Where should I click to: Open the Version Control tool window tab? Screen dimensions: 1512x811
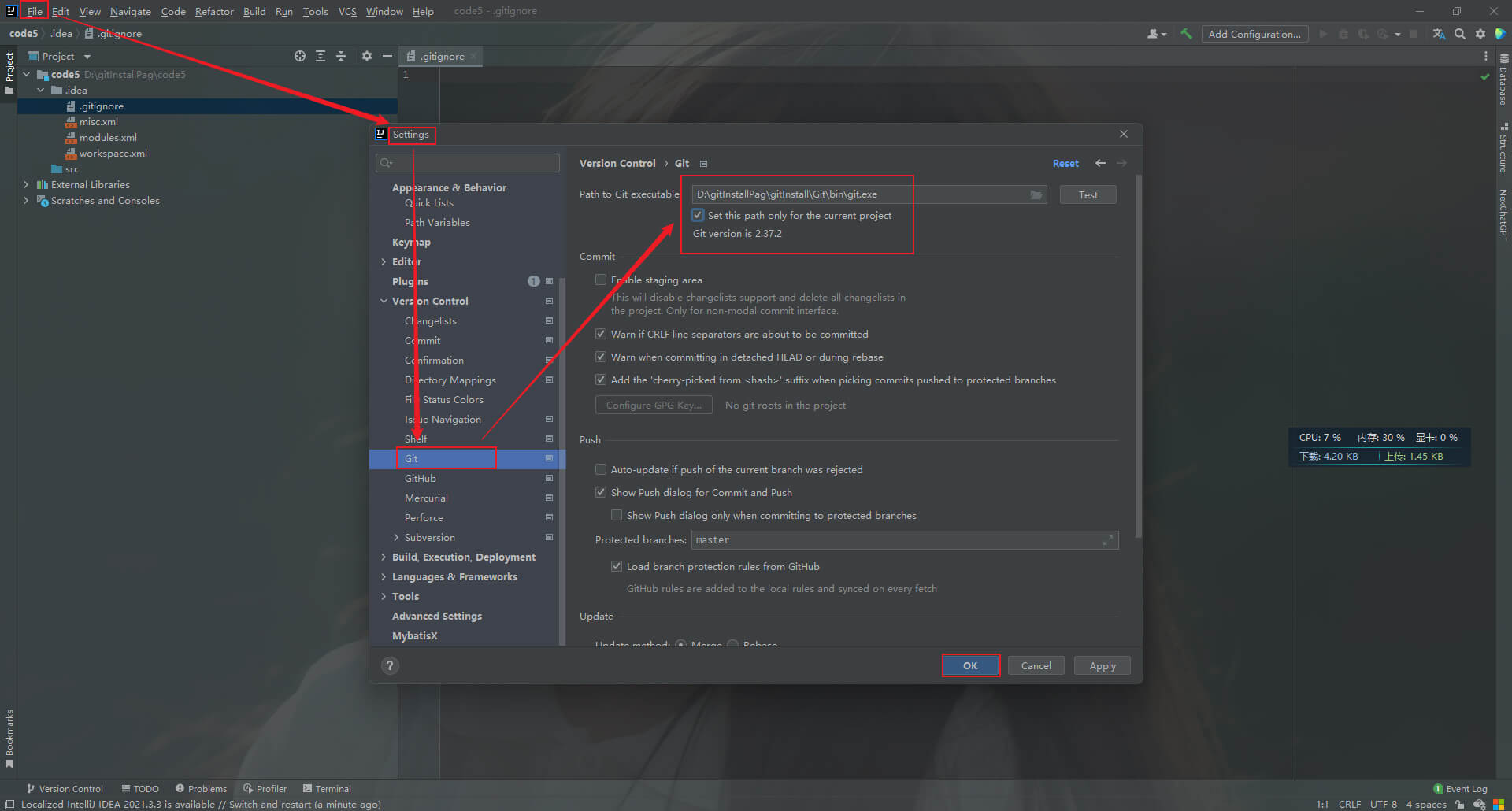coord(65,788)
